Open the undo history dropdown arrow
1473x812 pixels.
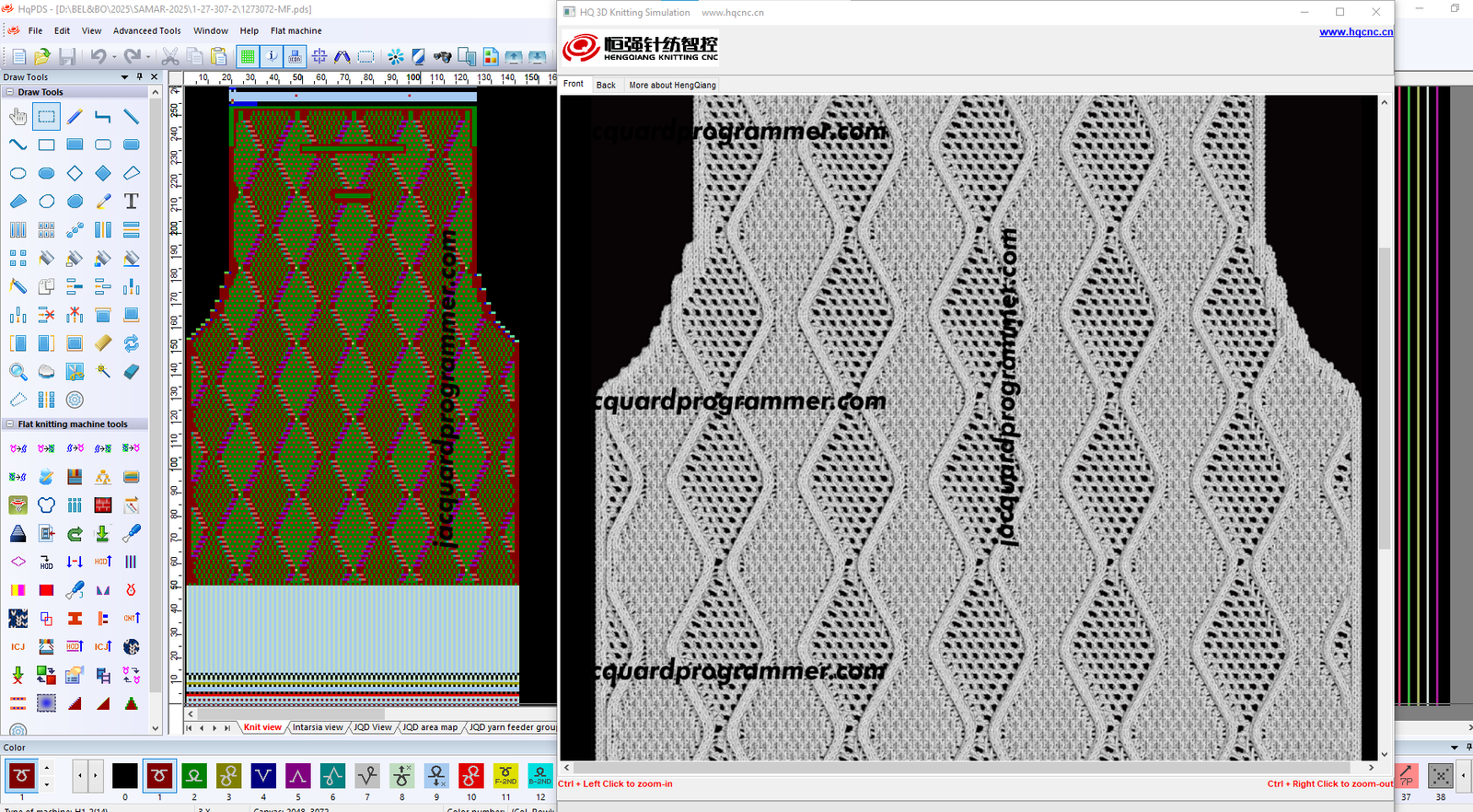tap(114, 57)
